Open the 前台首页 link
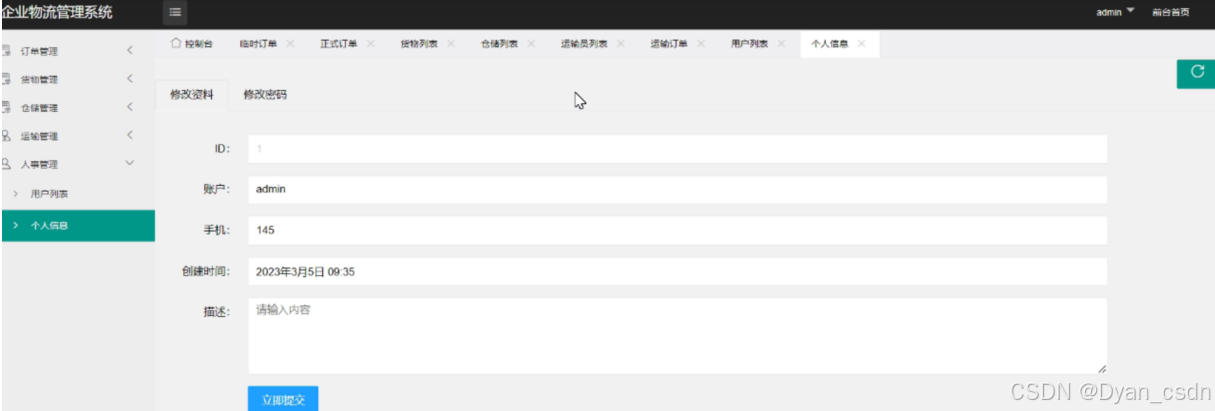Viewport: 1215px width, 411px height. click(x=1170, y=12)
